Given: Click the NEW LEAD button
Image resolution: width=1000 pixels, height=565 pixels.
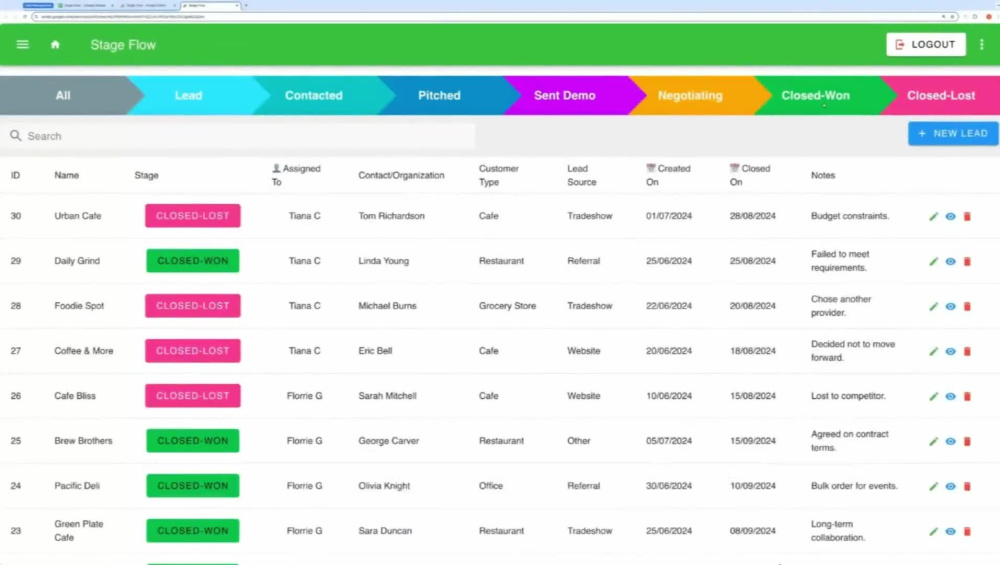Looking at the screenshot, I should click(x=953, y=133).
